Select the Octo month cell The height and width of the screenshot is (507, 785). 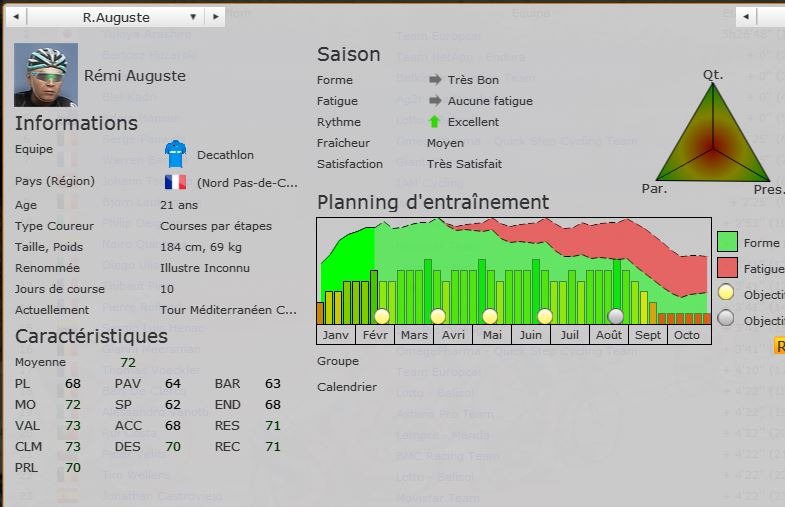pos(687,335)
